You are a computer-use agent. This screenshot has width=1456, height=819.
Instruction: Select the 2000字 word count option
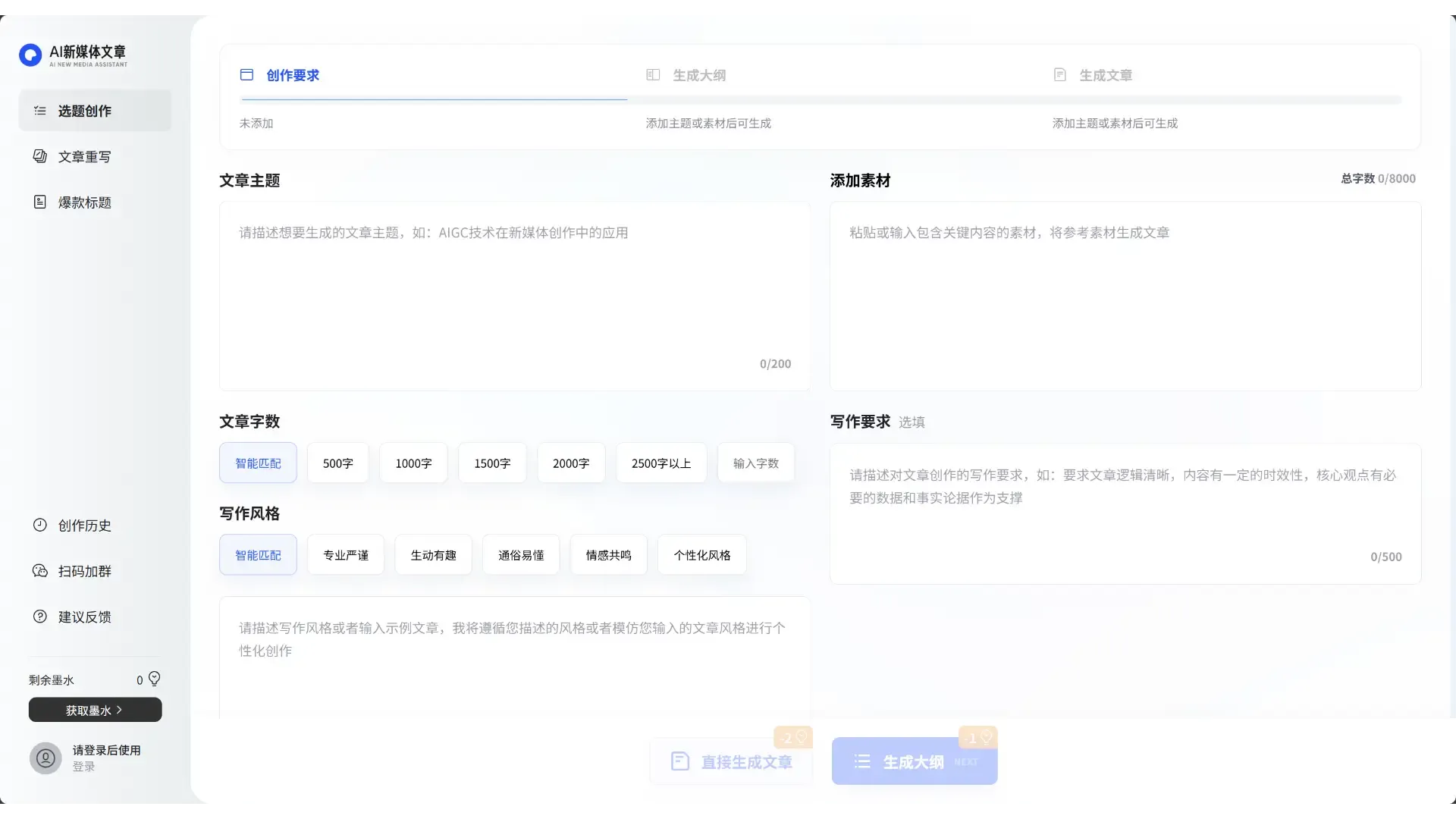(571, 463)
